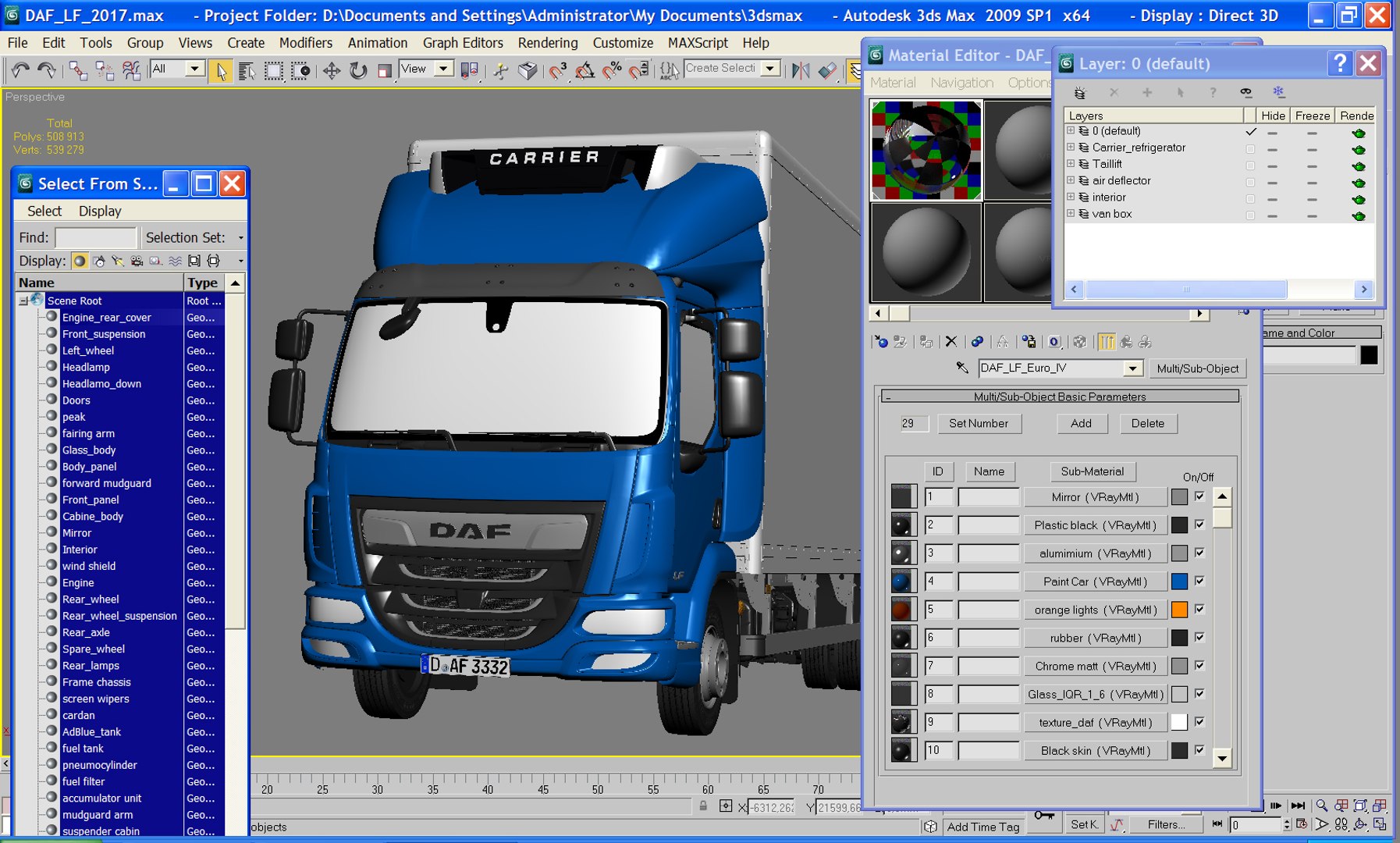This screenshot has height=843, width=1400.
Task: Click the black object color swatch under Name and Color
Action: pos(1369,355)
